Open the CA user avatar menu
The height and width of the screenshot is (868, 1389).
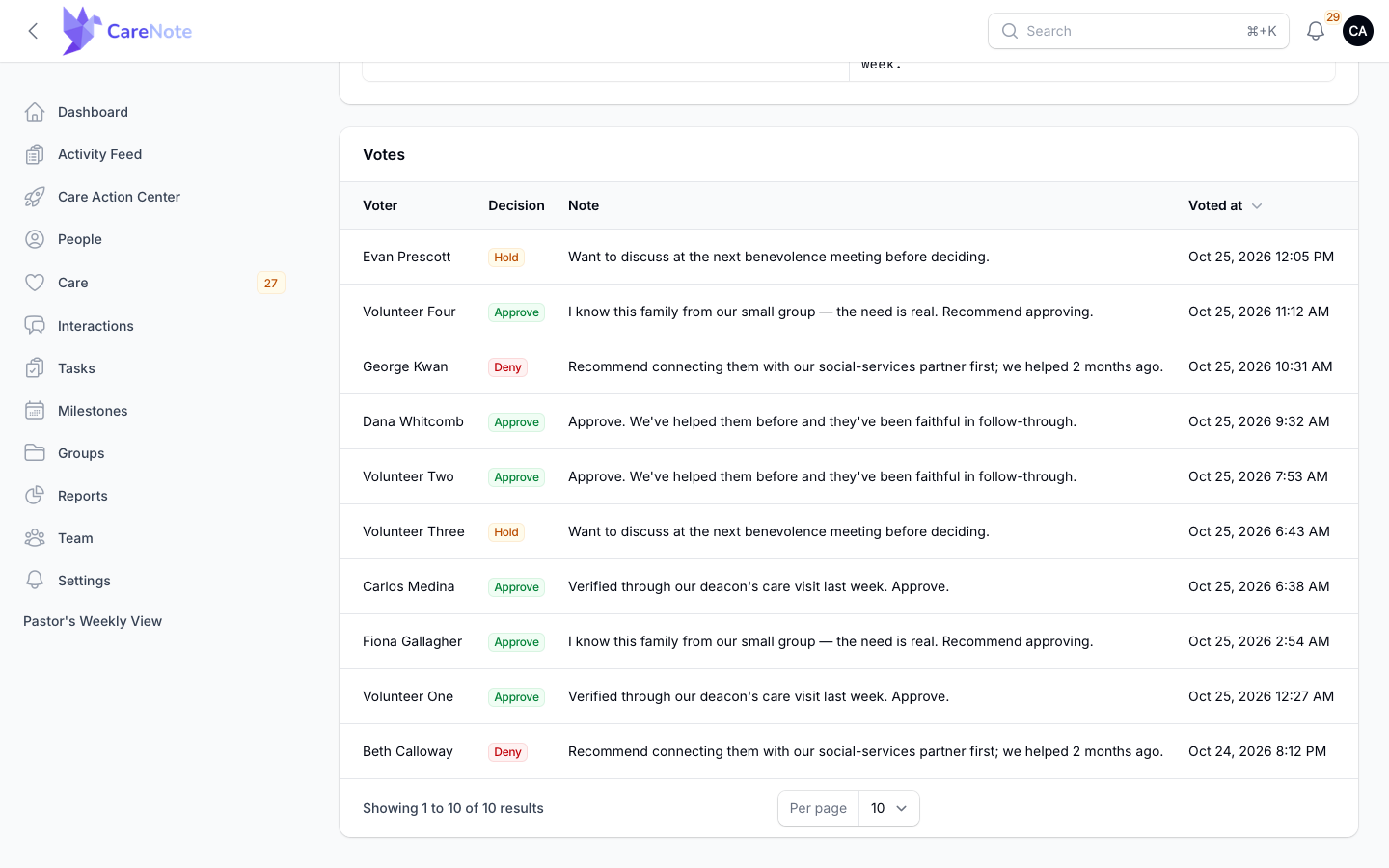click(1358, 31)
